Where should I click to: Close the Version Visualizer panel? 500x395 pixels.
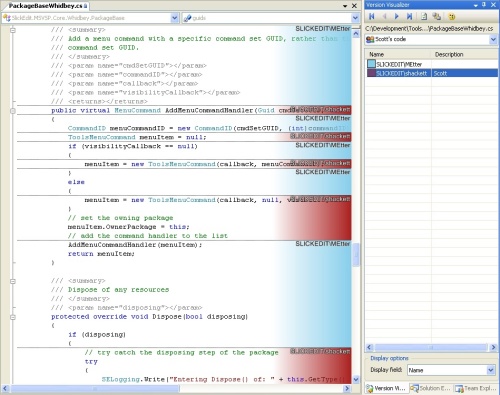493,5
